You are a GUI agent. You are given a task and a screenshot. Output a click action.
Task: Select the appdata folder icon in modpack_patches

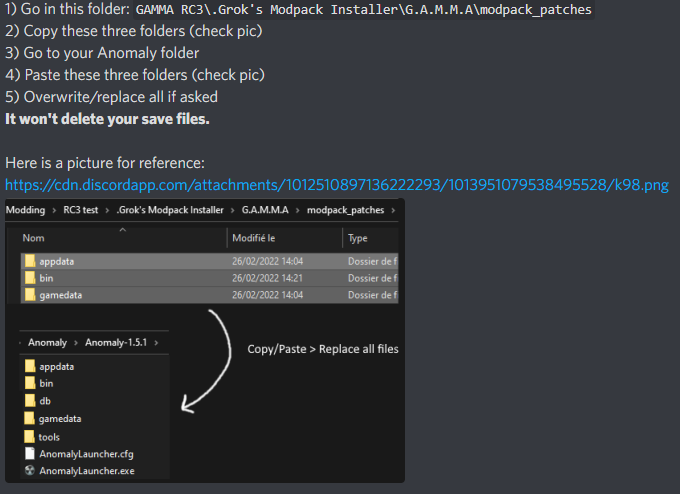click(30, 261)
